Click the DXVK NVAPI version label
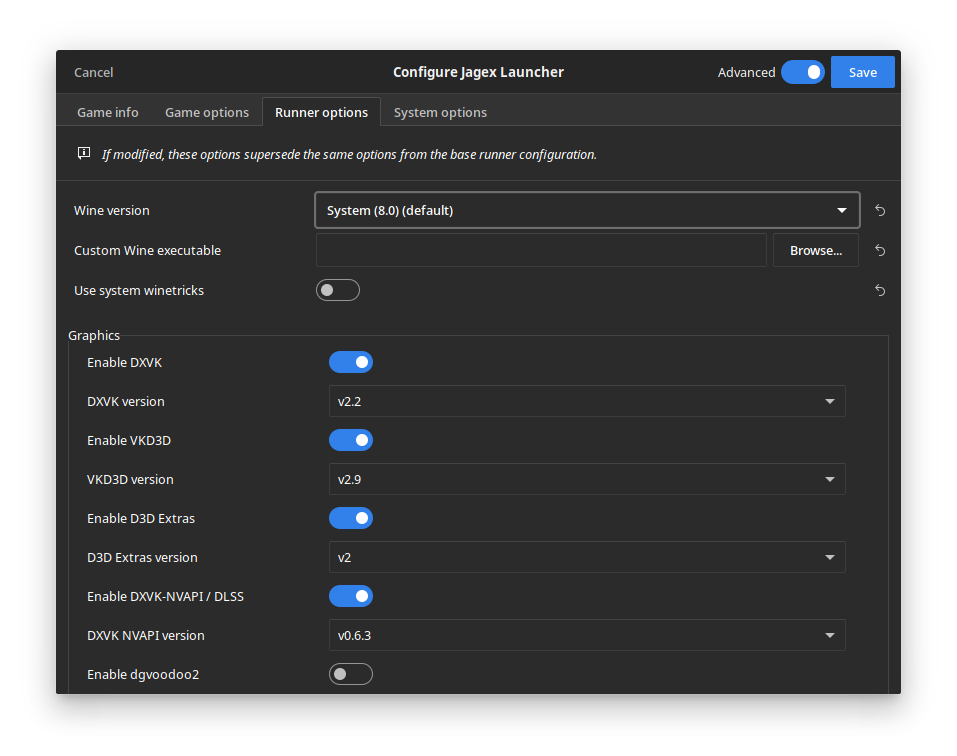The width and height of the screenshot is (957, 756). [x=146, y=635]
